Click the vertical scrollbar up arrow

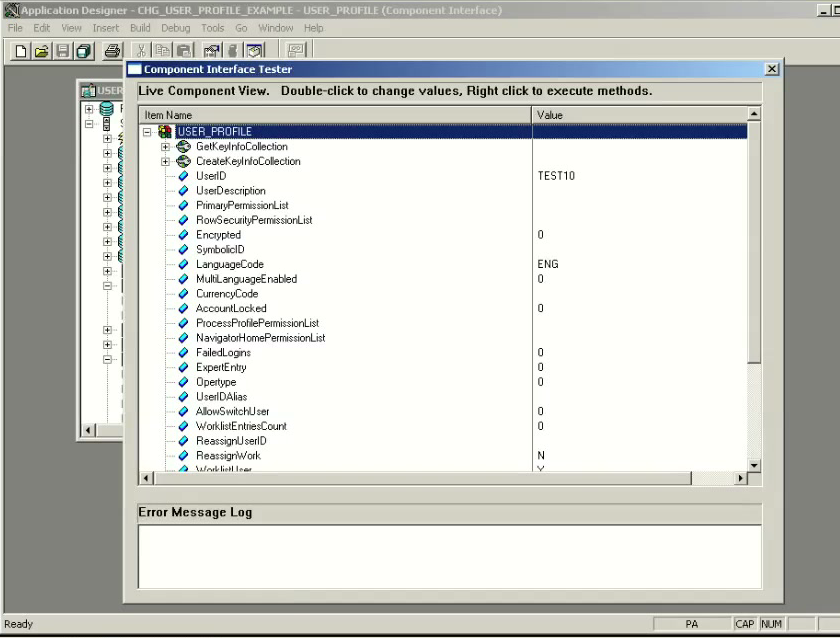tap(754, 114)
